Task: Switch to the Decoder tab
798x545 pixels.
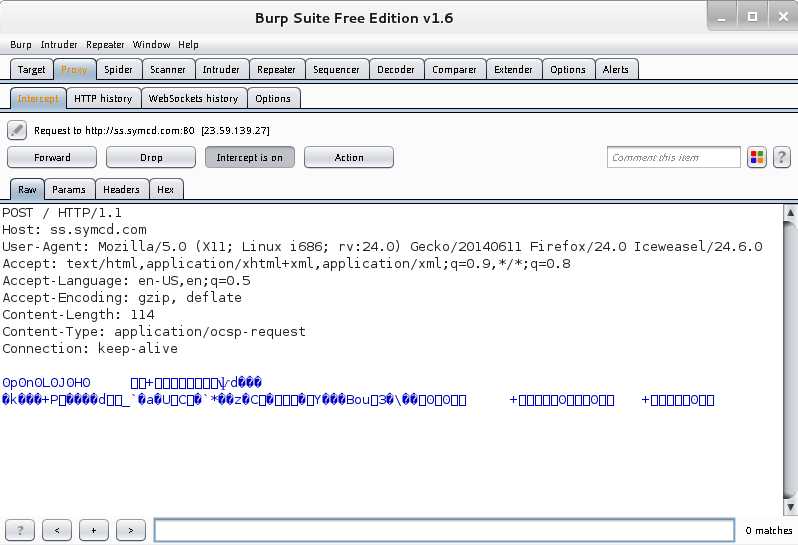Action: click(396, 69)
